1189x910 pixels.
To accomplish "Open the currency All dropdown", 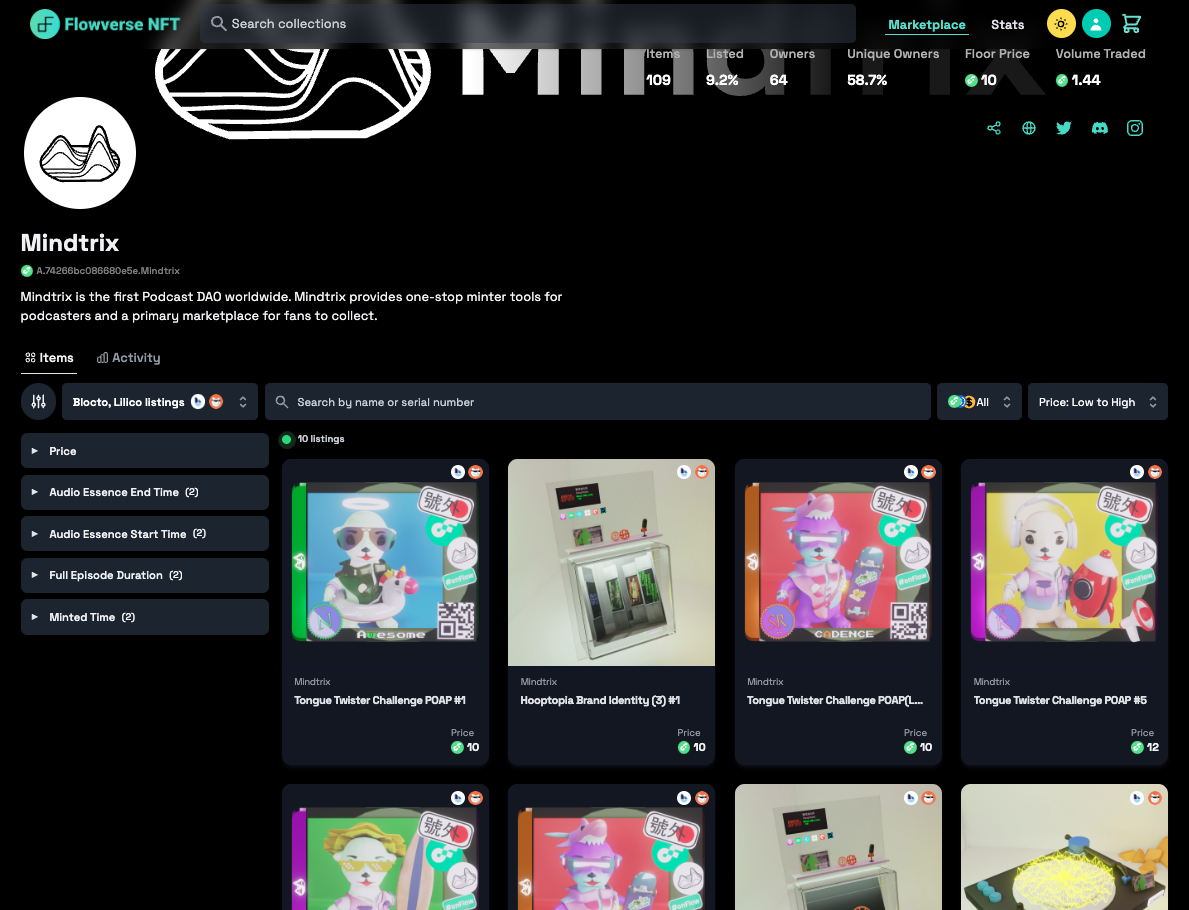I will 979,402.
